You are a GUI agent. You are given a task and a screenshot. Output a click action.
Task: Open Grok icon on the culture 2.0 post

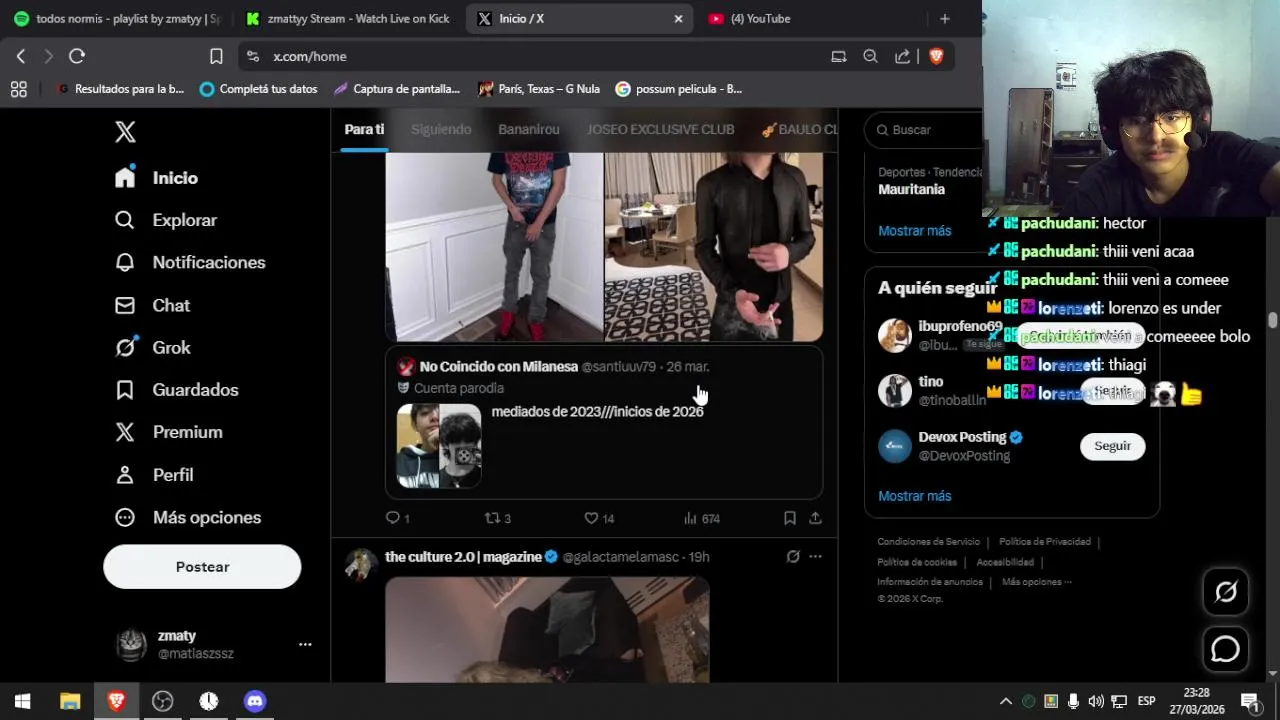click(793, 556)
